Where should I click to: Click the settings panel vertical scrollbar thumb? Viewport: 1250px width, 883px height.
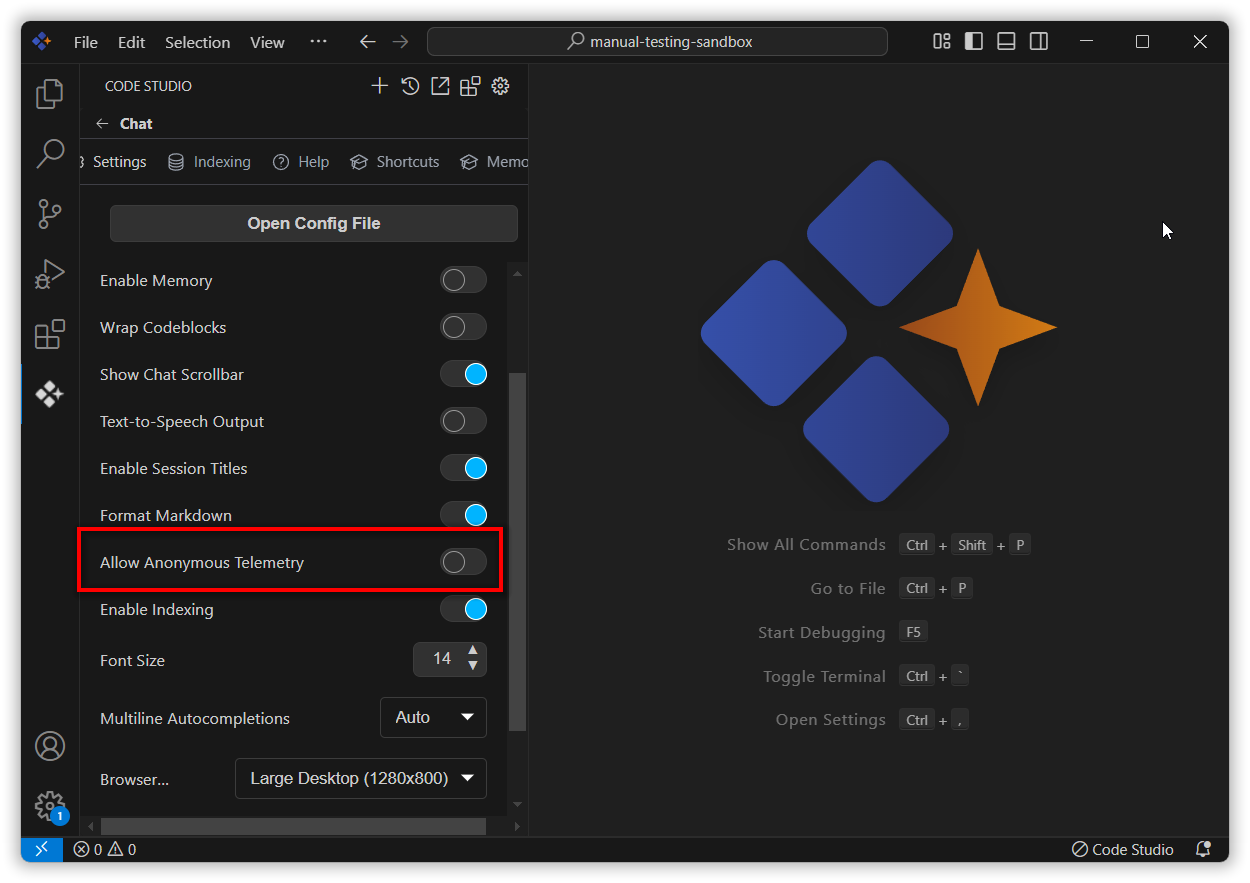(517, 551)
